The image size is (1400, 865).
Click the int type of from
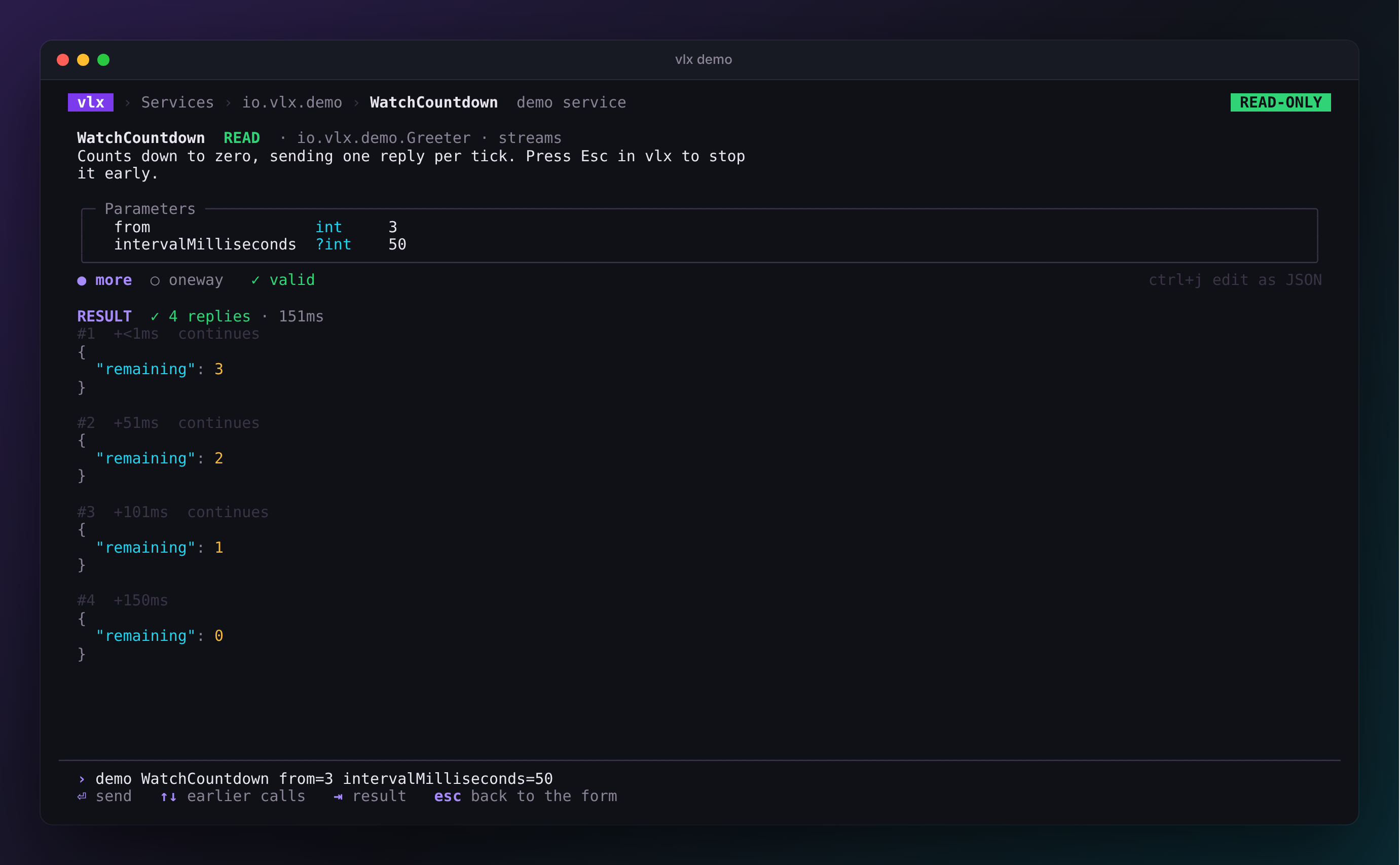(x=329, y=227)
